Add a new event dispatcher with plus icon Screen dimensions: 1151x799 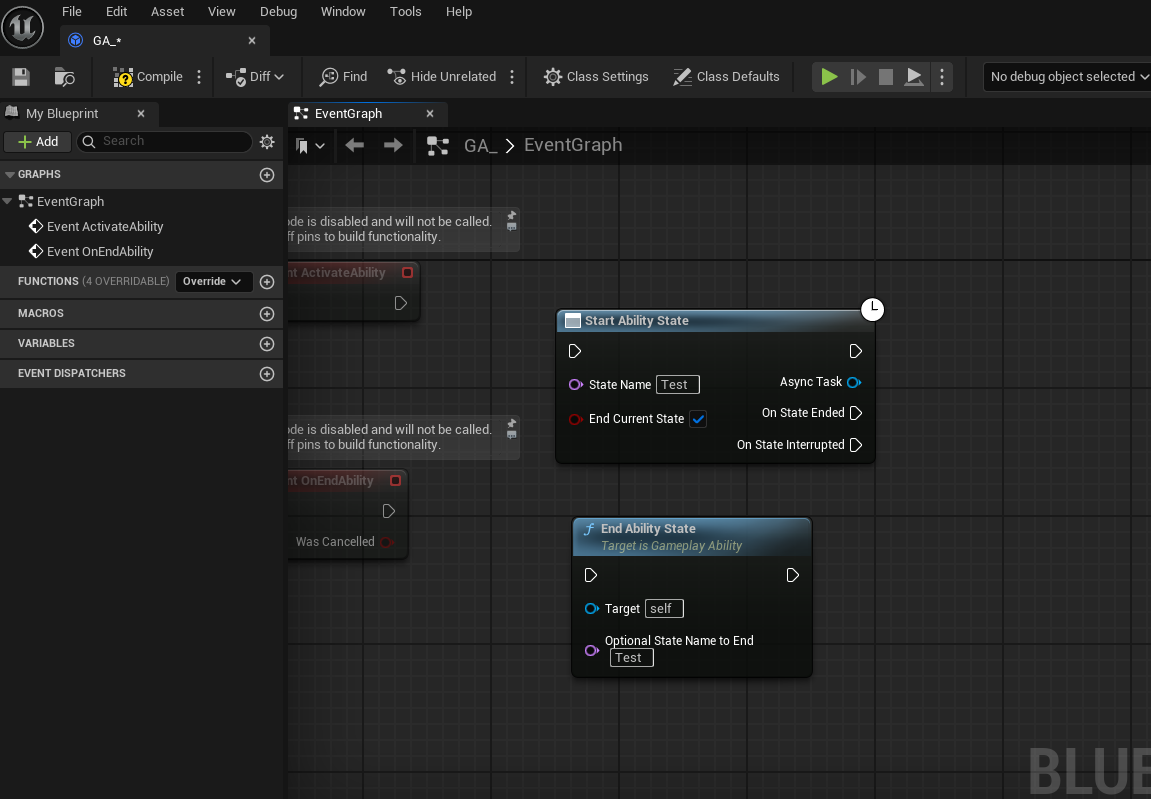[267, 374]
